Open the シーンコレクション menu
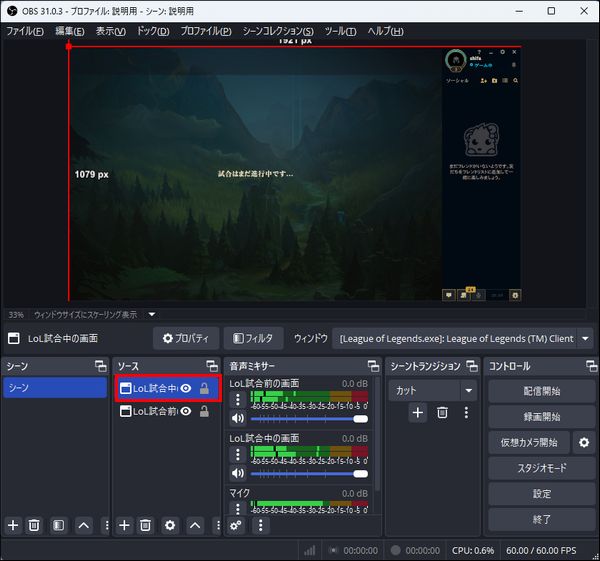The width and height of the screenshot is (600, 561). [278, 31]
